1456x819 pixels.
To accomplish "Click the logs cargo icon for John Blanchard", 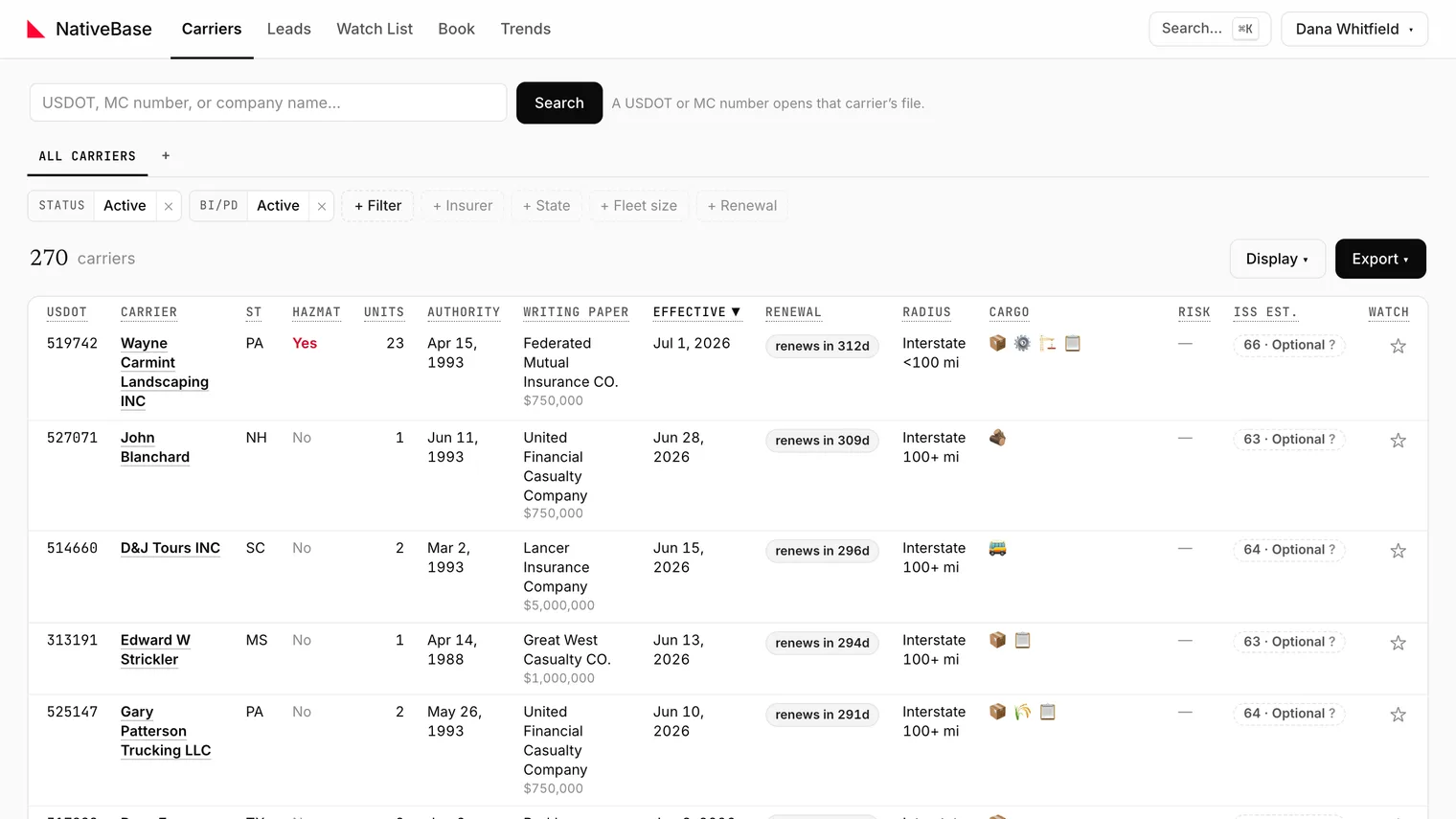I will (997, 438).
